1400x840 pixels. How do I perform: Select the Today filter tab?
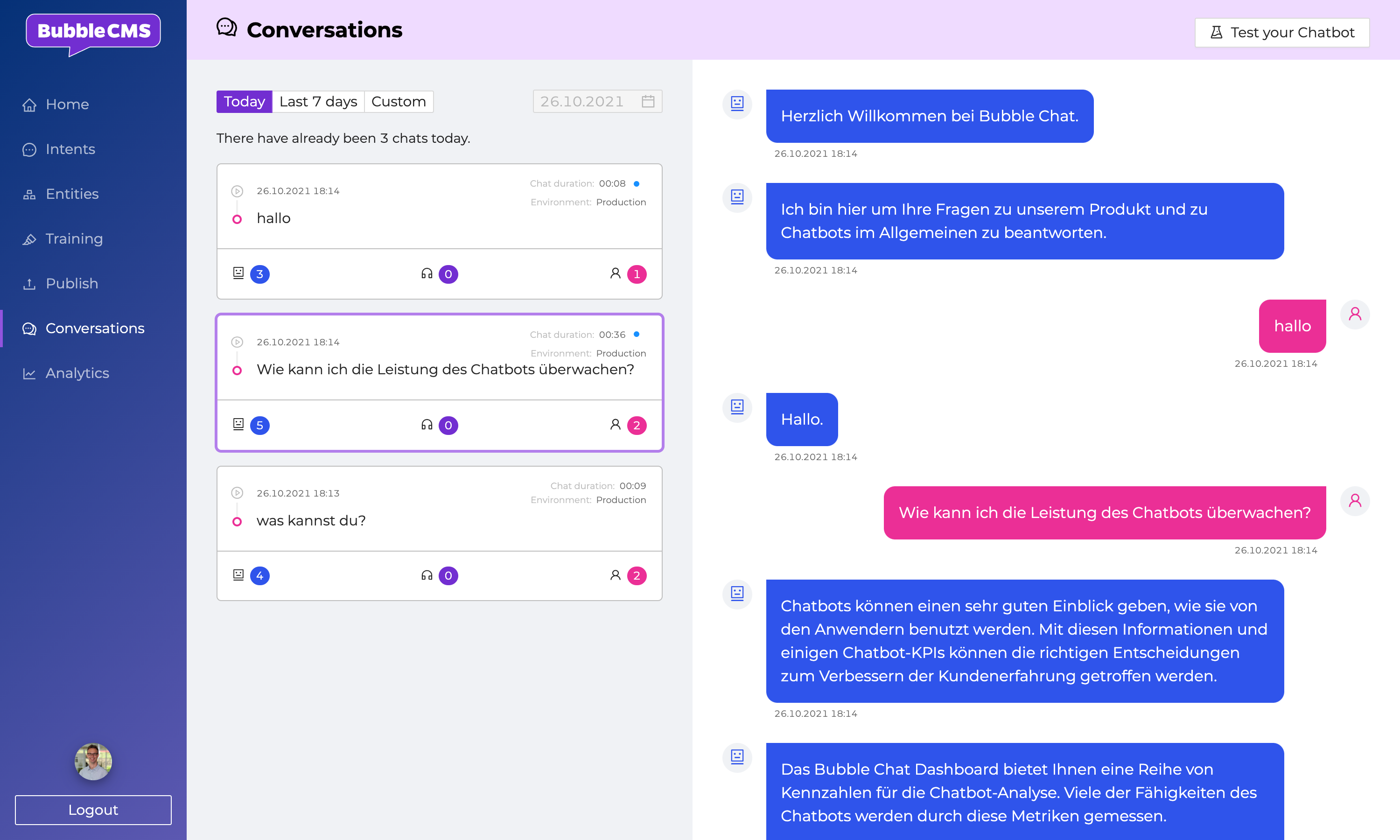(x=244, y=101)
